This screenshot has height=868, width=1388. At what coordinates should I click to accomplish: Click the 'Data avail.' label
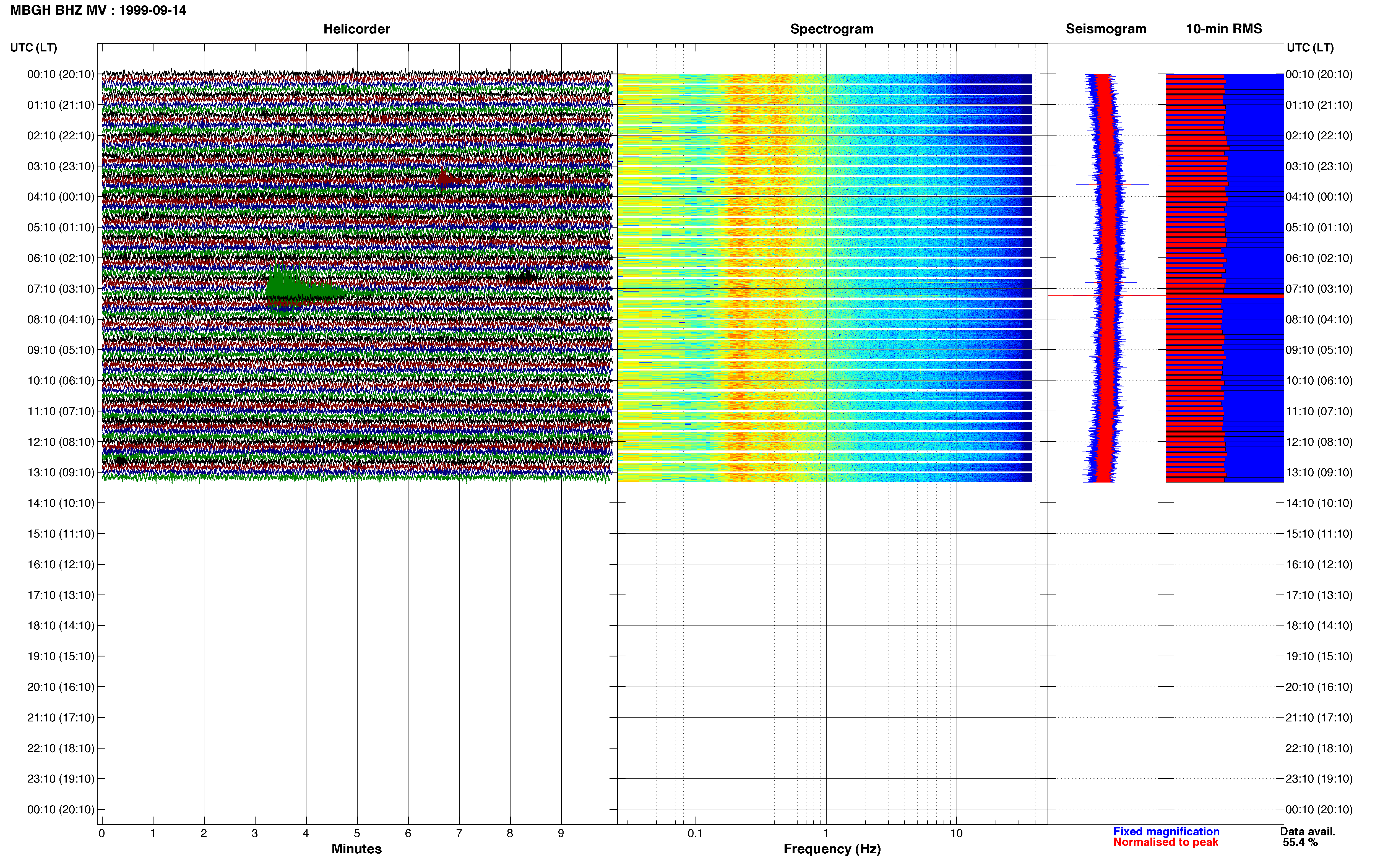click(x=1308, y=832)
